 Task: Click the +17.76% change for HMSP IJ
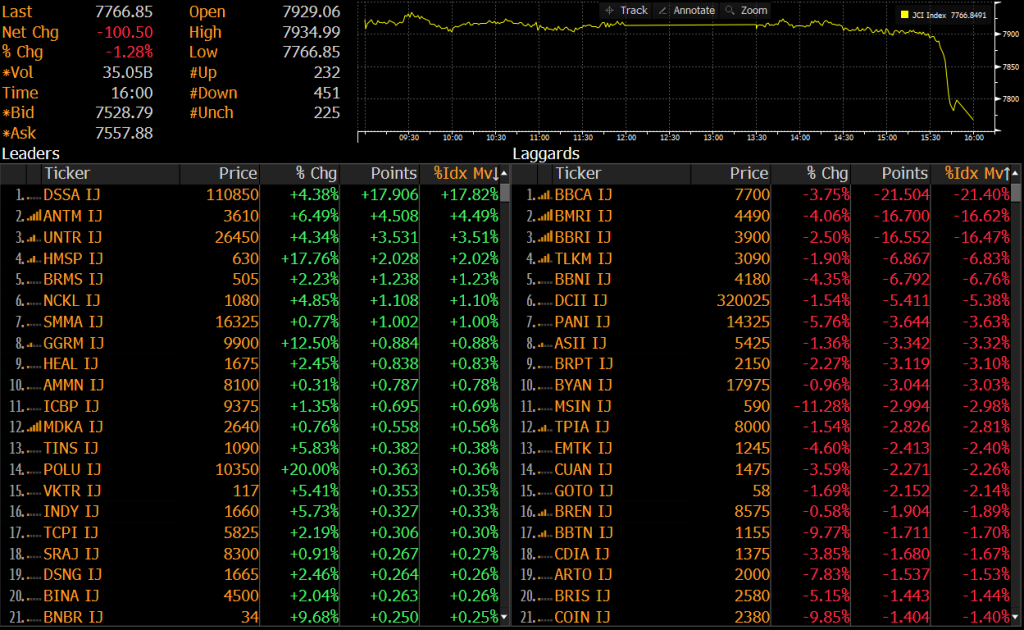click(310, 259)
